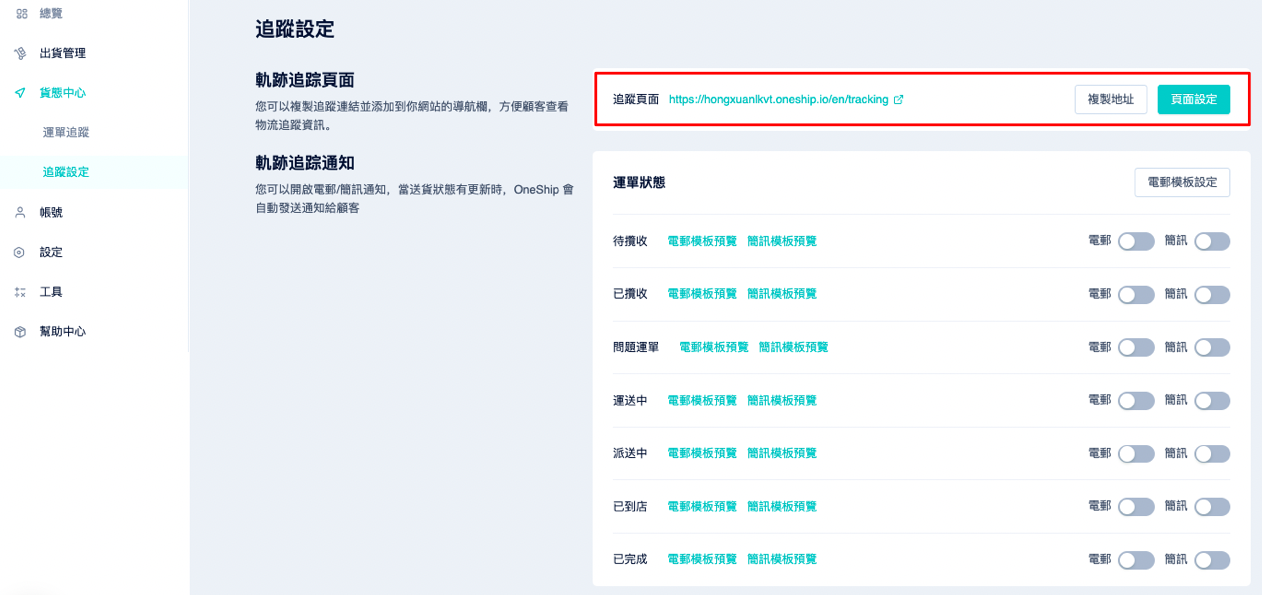
Task: Switch on 簡訊 for 已到店
Action: tap(1212, 506)
